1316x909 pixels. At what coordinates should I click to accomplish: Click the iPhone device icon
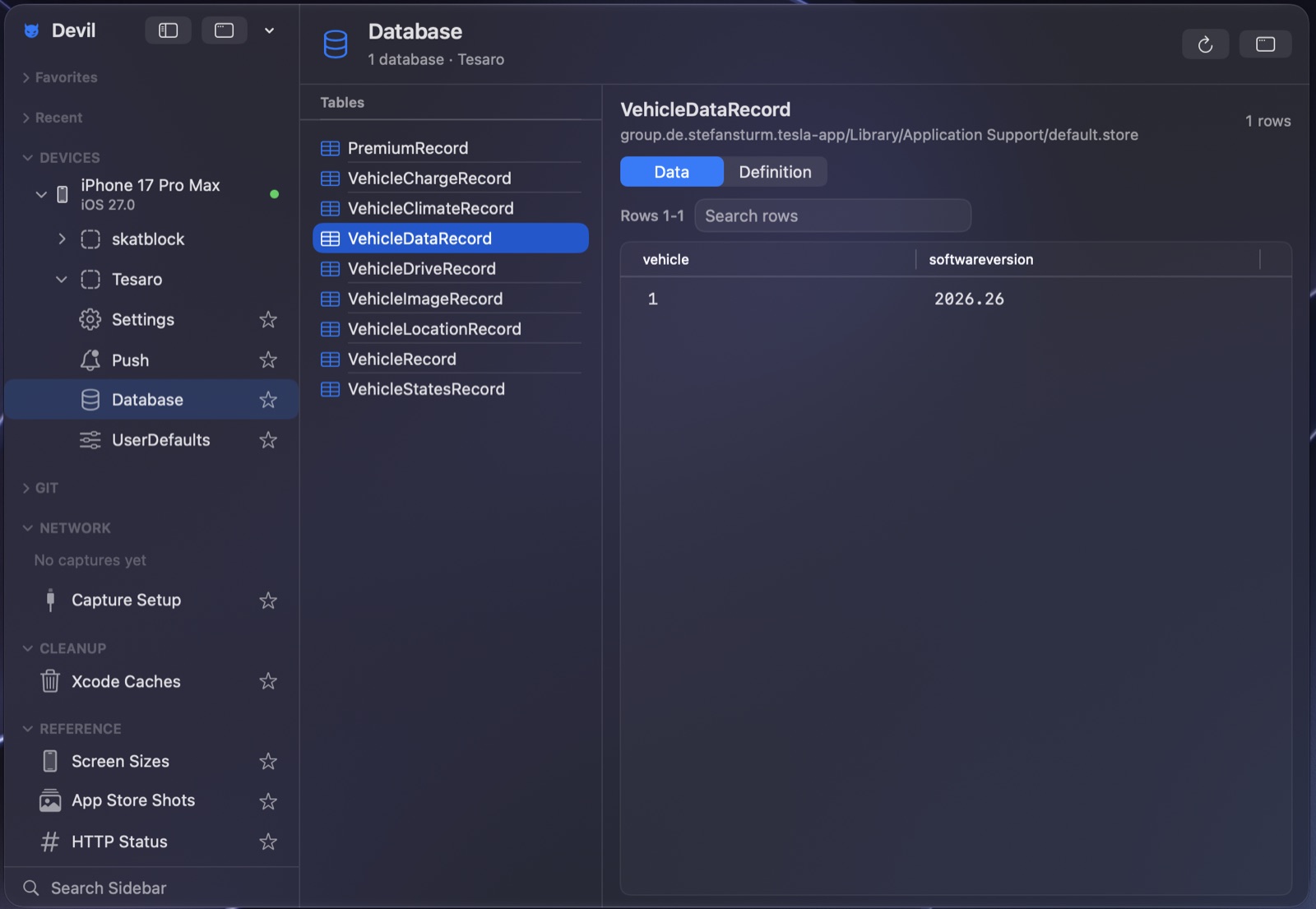coord(62,194)
